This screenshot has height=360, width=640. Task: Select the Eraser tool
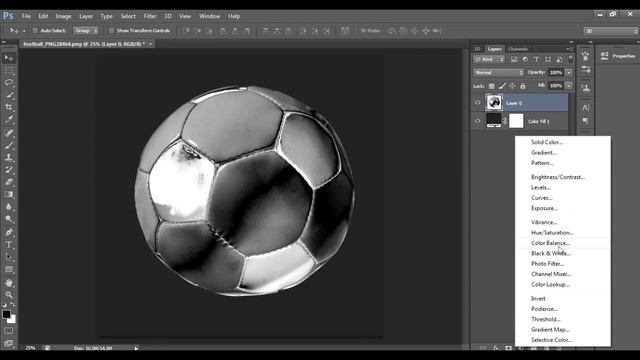pos(9,182)
